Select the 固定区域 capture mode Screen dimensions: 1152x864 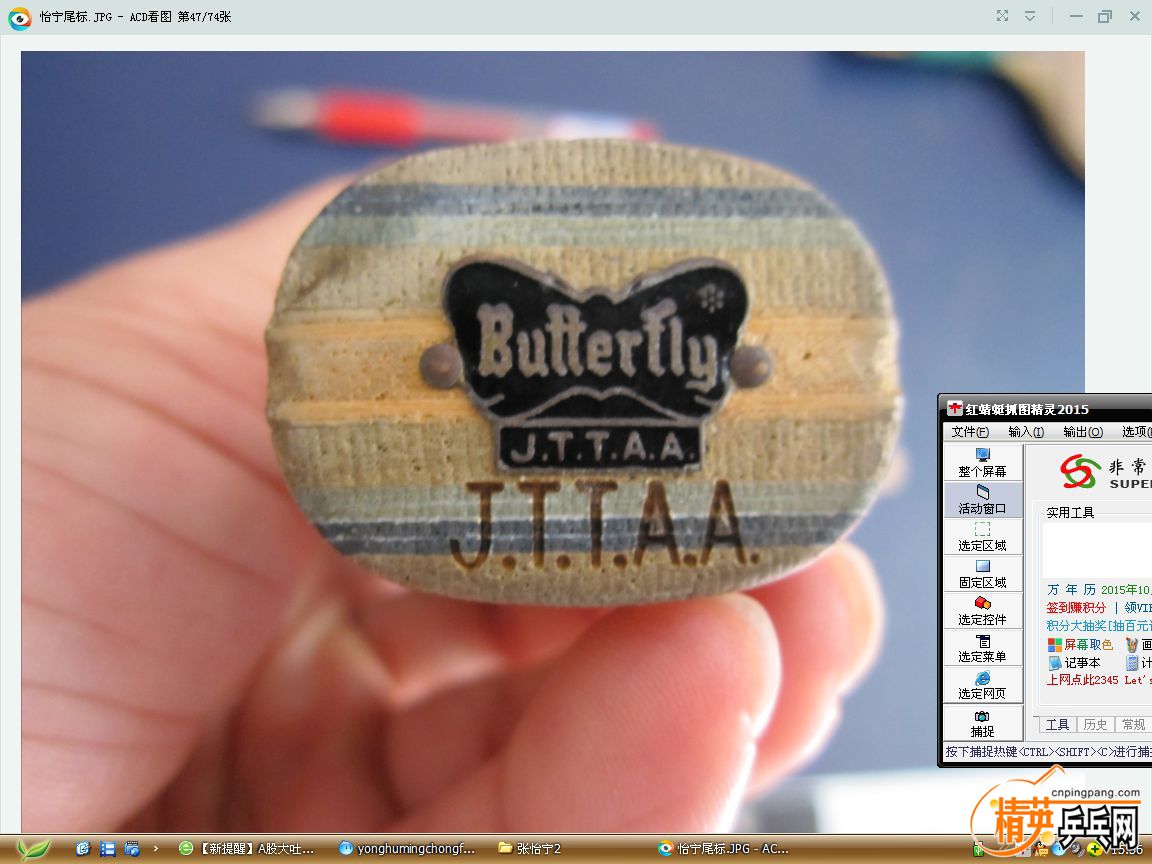[982, 574]
